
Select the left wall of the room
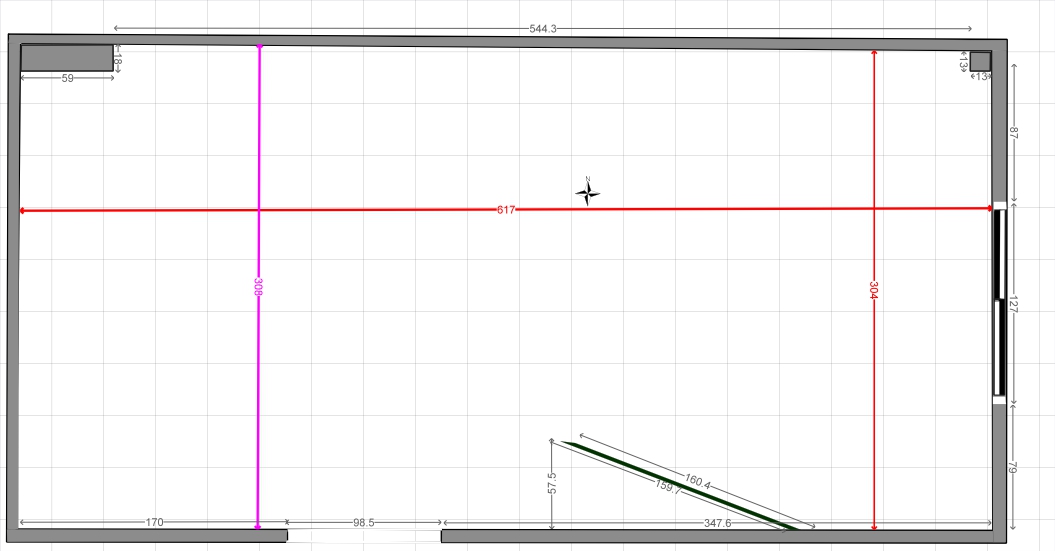(x=13, y=288)
